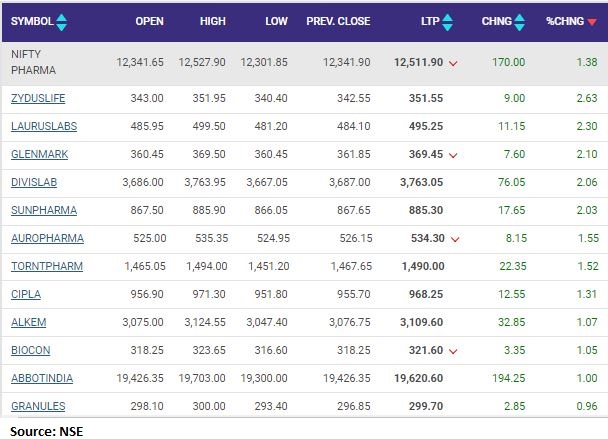Click the red down indicator beside BIOCON LTP
Image resolution: width=608 pixels, height=439 pixels.
click(x=453, y=351)
